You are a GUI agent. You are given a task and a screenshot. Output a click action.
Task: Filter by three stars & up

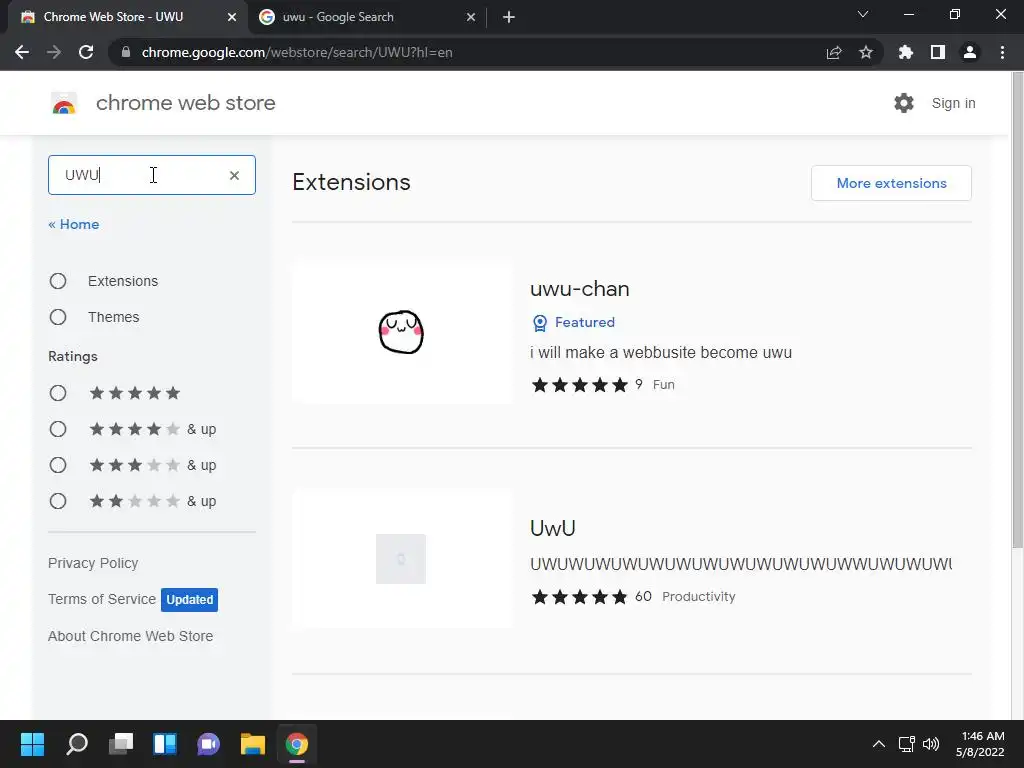(x=58, y=465)
